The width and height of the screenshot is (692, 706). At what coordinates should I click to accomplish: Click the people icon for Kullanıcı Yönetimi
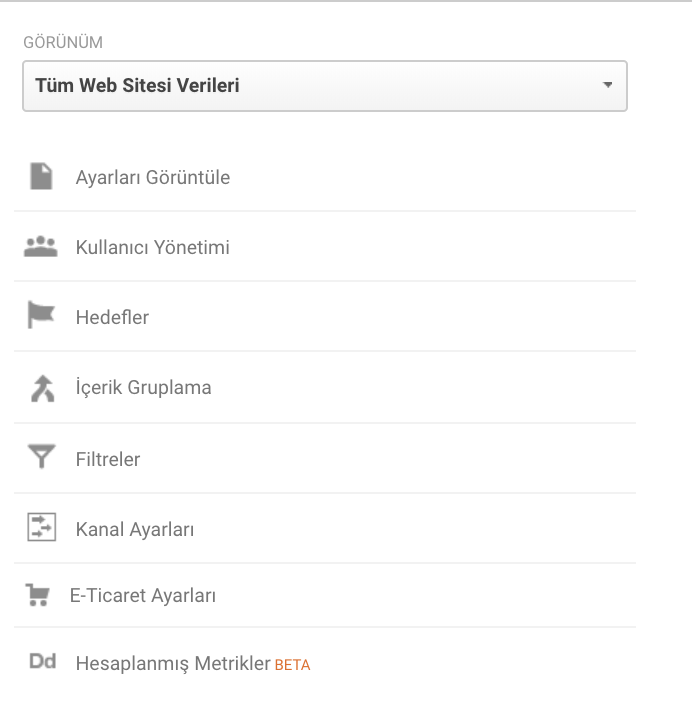pyautogui.click(x=41, y=246)
